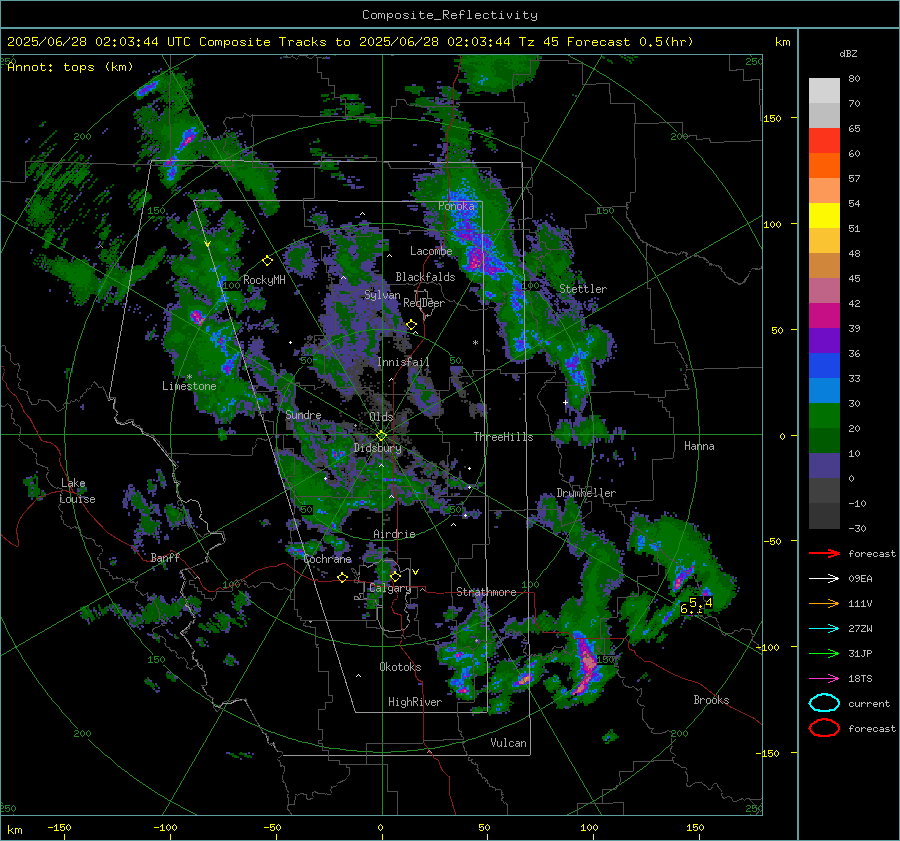Viewport: 900px width, 841px height.
Task: Click the yellow diamond marker near RedDeer
Action: click(x=412, y=325)
